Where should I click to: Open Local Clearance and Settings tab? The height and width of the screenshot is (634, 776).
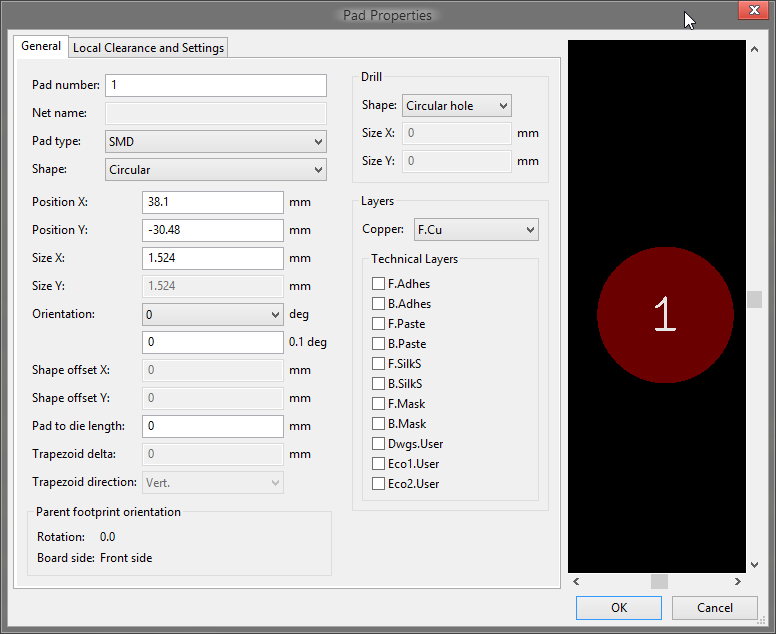148,48
